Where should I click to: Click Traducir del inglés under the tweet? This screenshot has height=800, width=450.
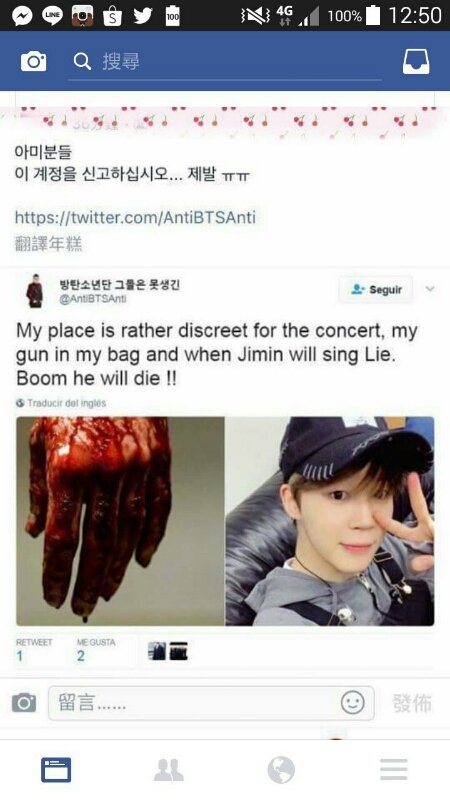[x=61, y=403]
